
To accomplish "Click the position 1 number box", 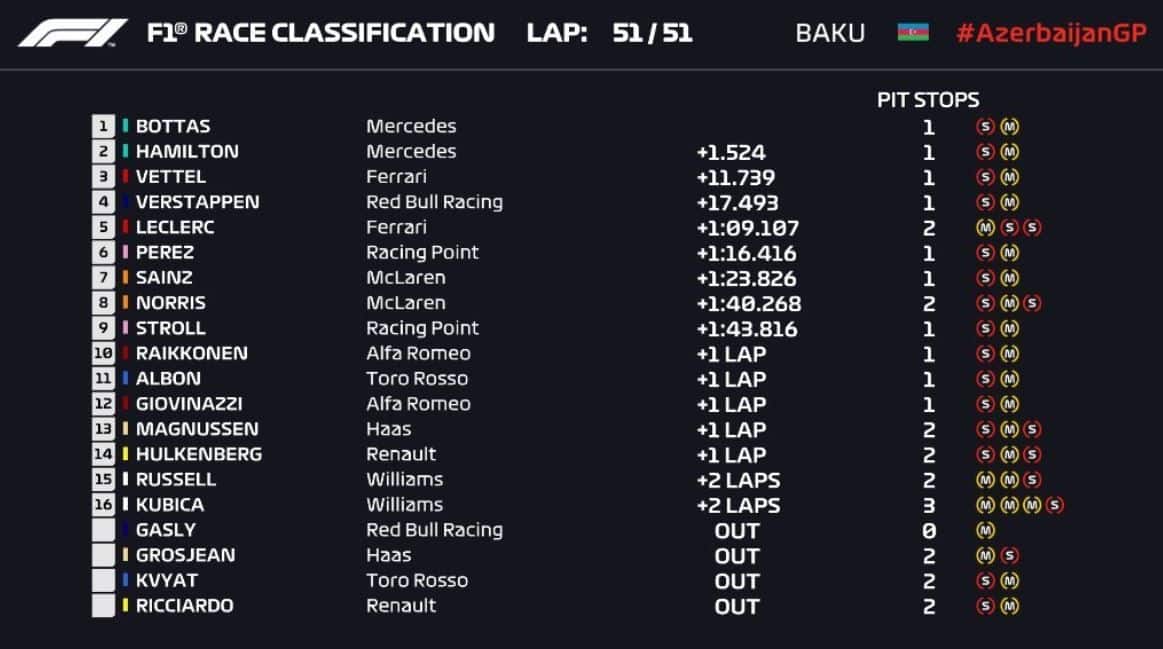I will coord(103,126).
